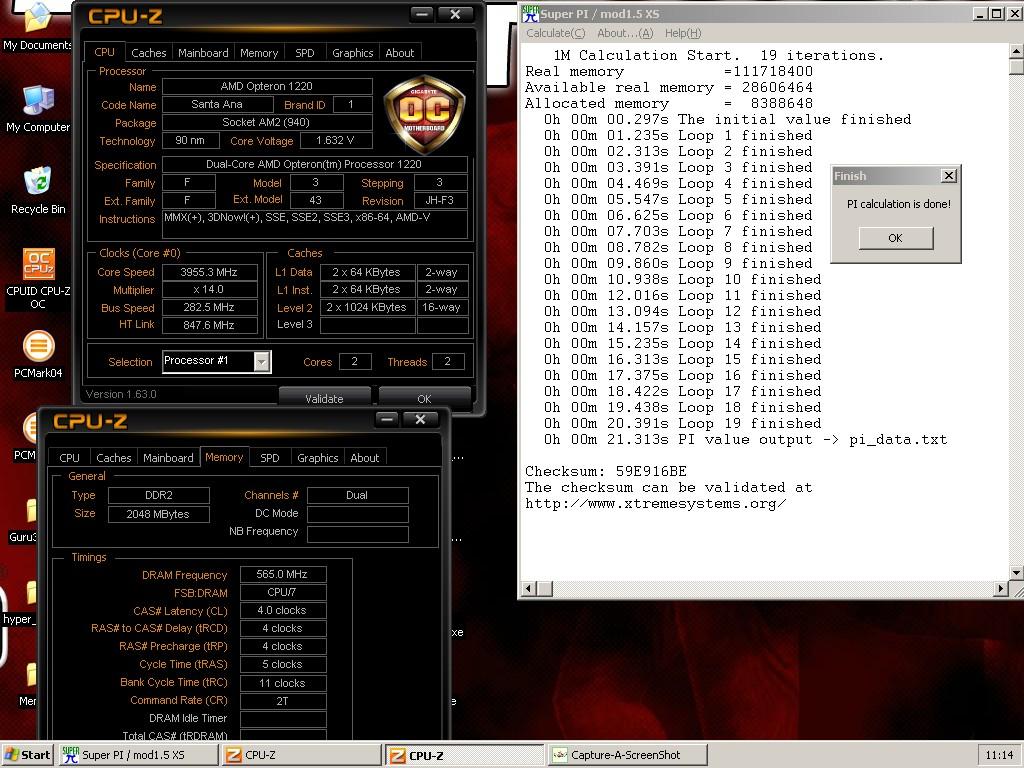Screen dimensions: 1024x768
Task: Click the HT Link value 847.6 MHz
Action: coord(209,325)
